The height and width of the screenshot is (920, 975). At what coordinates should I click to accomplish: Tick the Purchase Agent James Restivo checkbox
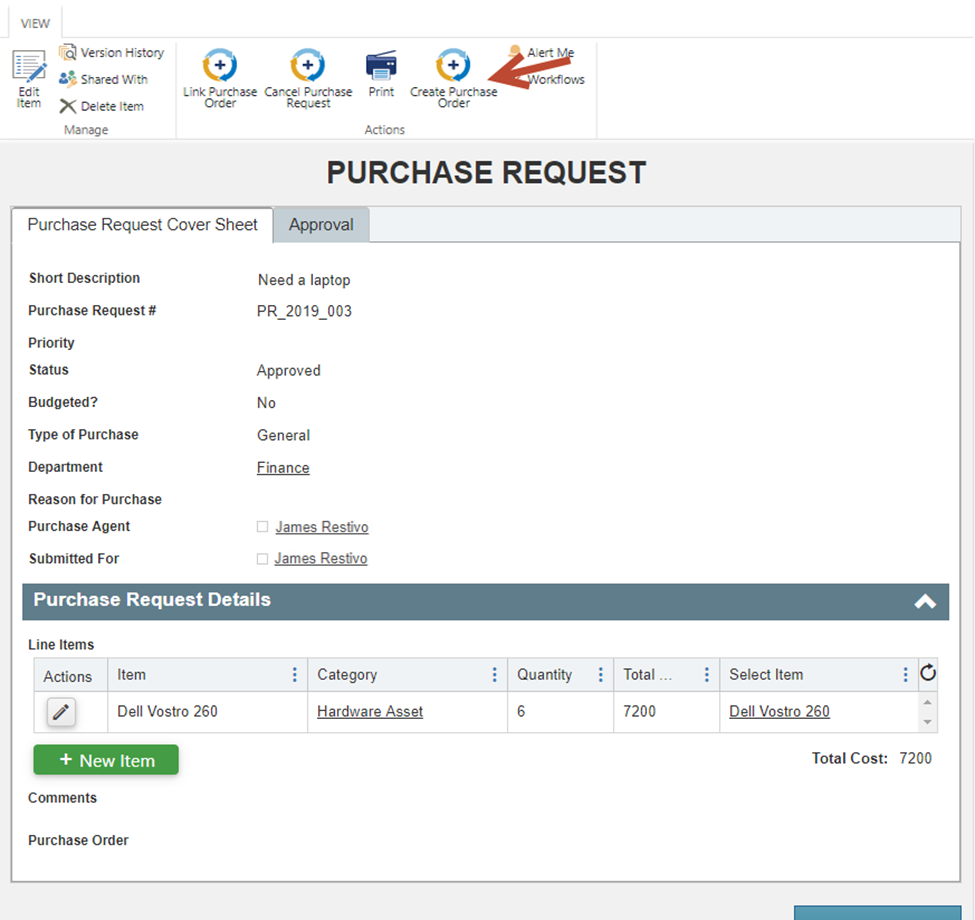pos(262,527)
